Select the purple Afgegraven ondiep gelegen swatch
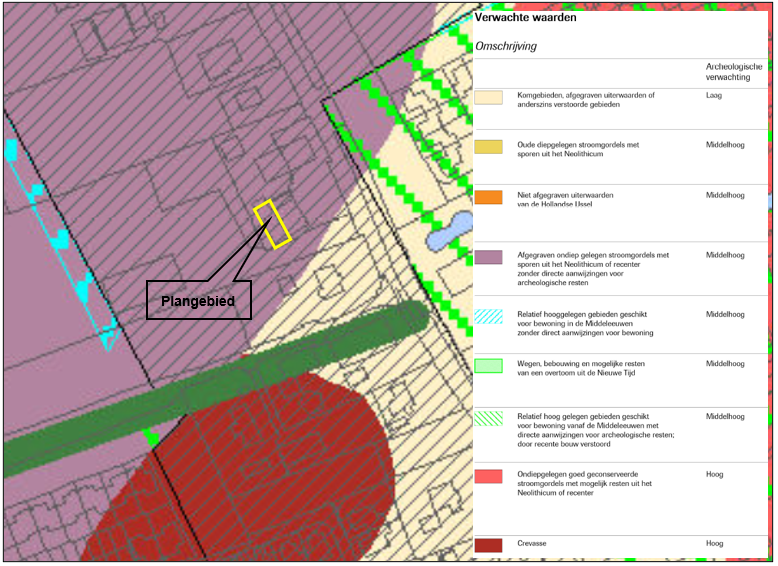The height and width of the screenshot is (566, 778). [x=488, y=259]
